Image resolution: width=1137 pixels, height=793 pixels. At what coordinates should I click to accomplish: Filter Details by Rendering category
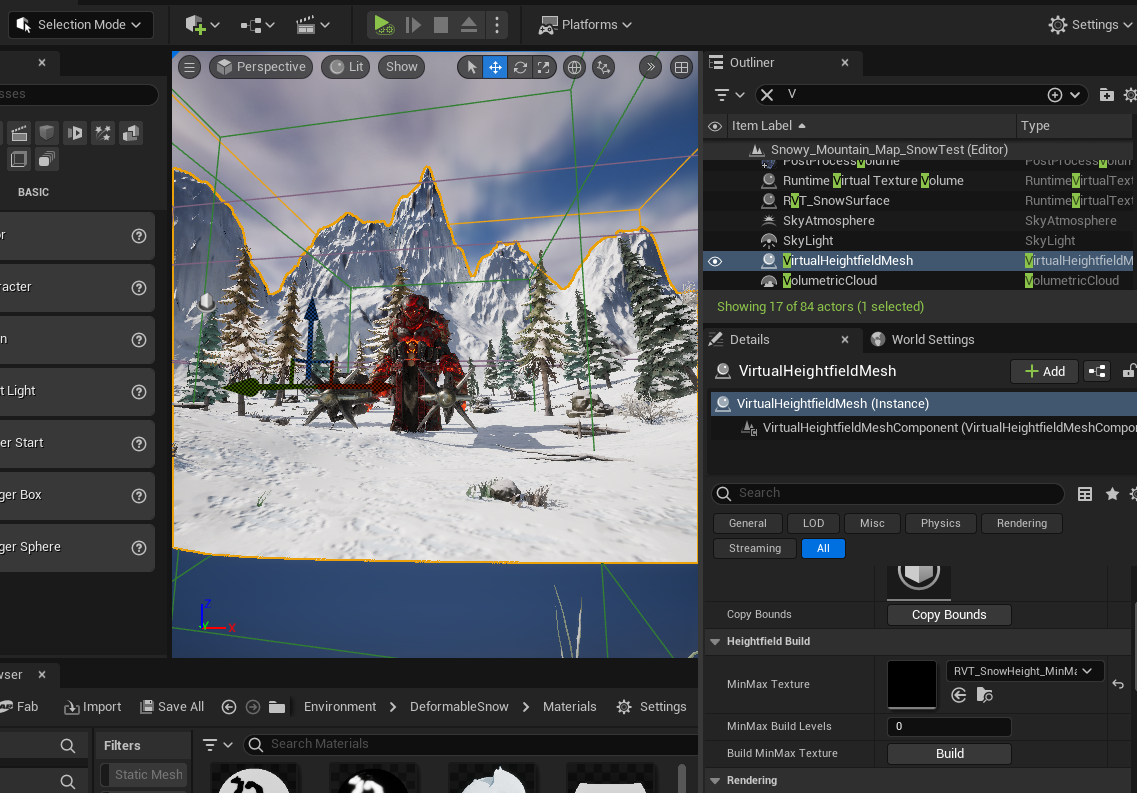click(1021, 523)
